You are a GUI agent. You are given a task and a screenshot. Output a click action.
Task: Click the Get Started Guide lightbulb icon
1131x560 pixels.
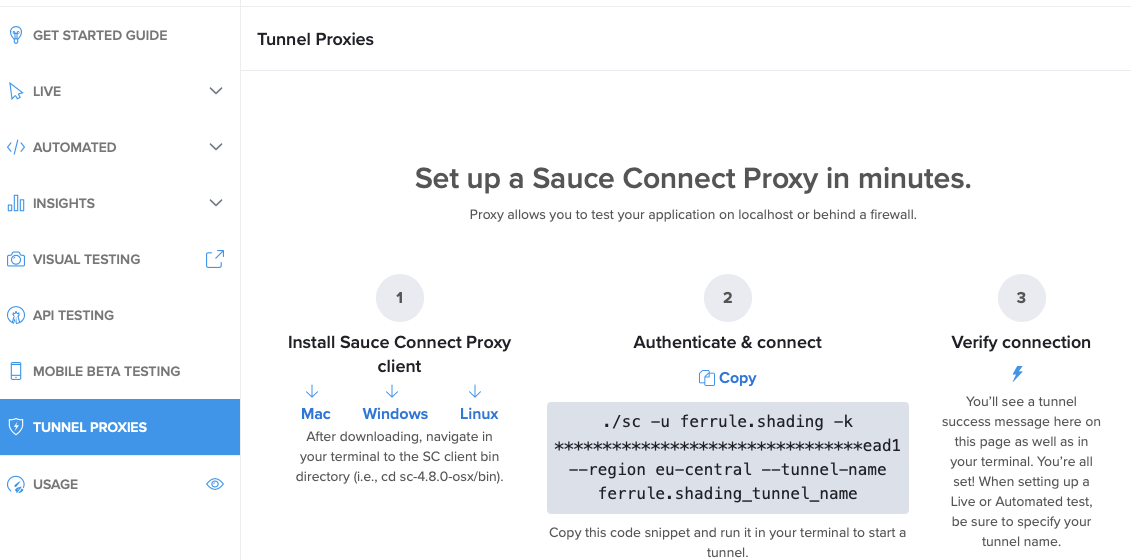pos(16,35)
